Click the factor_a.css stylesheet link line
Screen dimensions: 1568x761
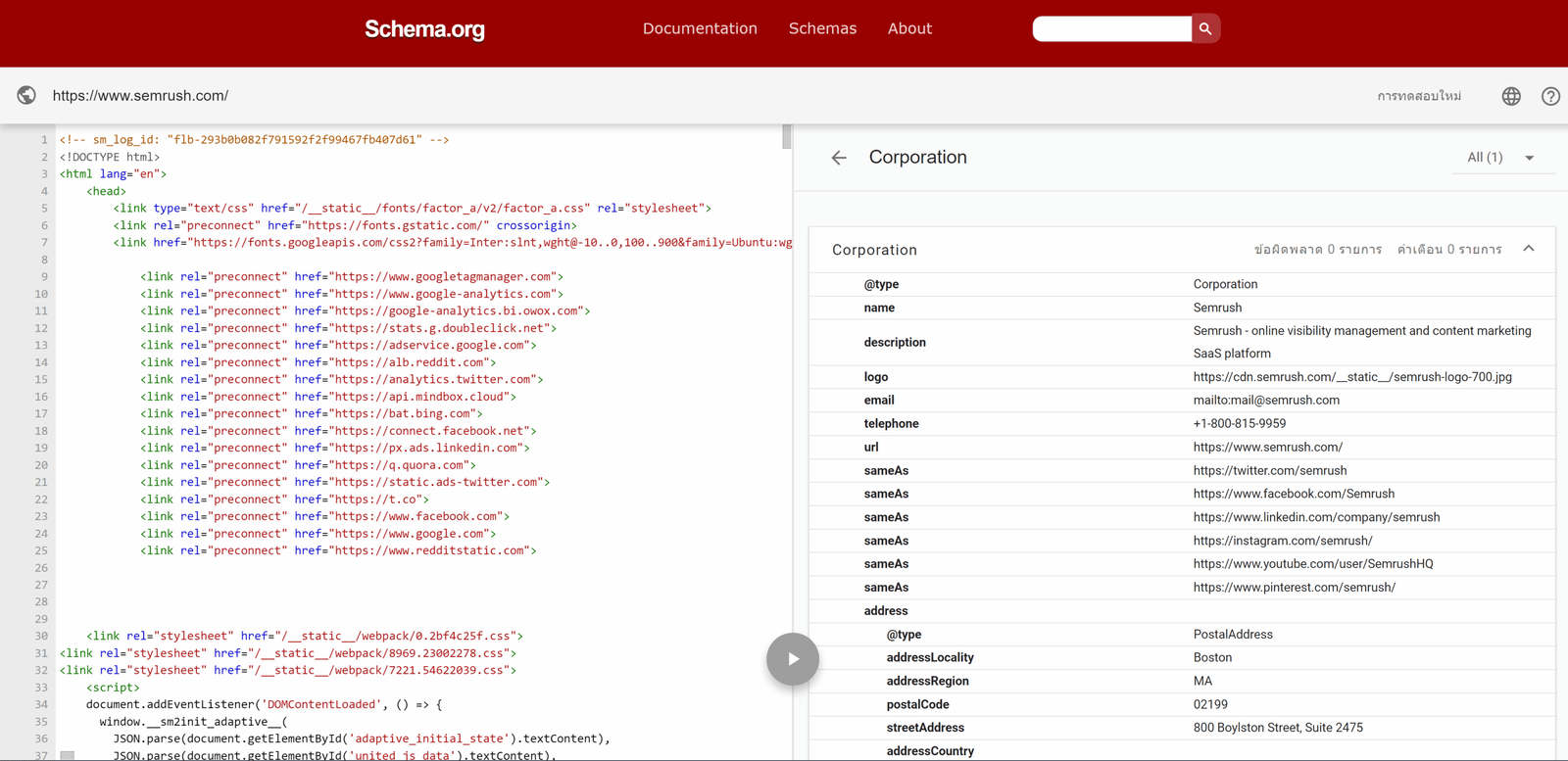pos(412,209)
